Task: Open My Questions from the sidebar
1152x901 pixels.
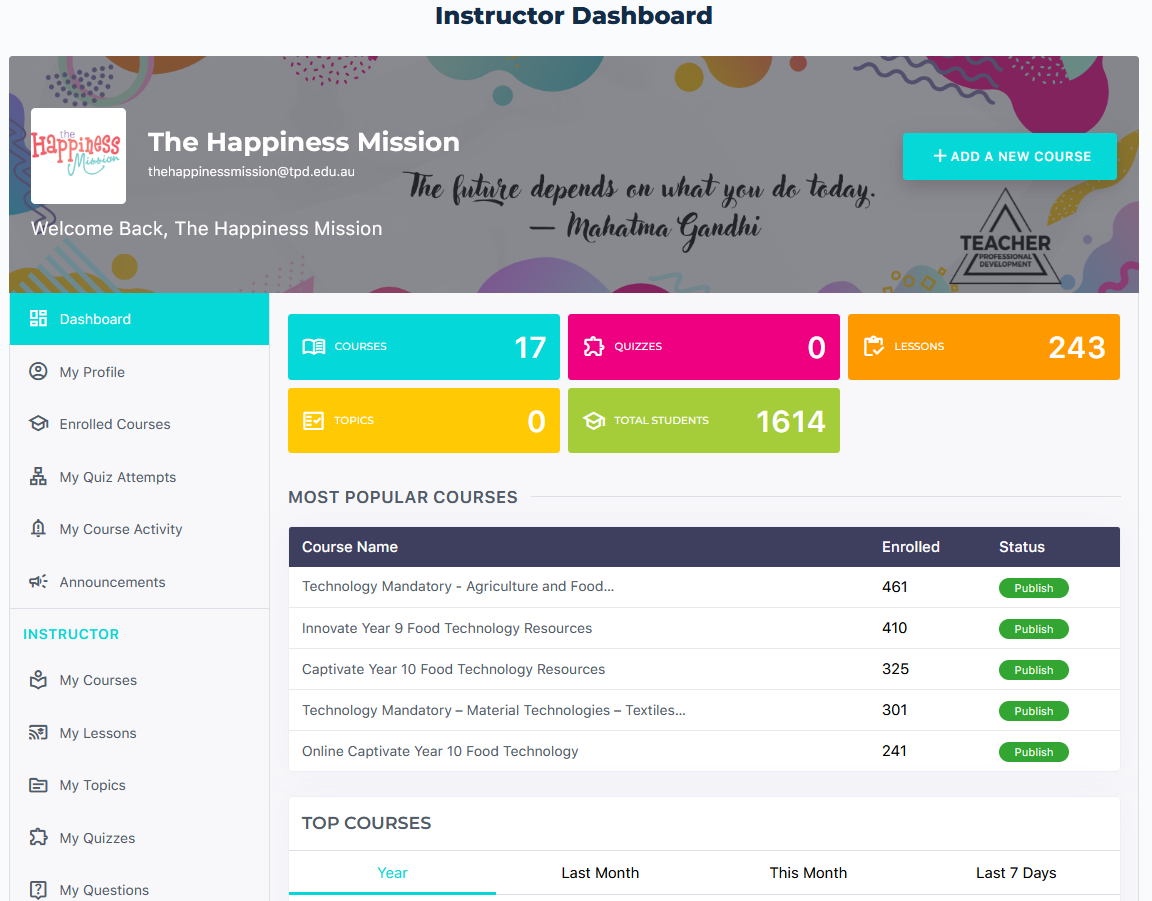Action: click(x=102, y=889)
